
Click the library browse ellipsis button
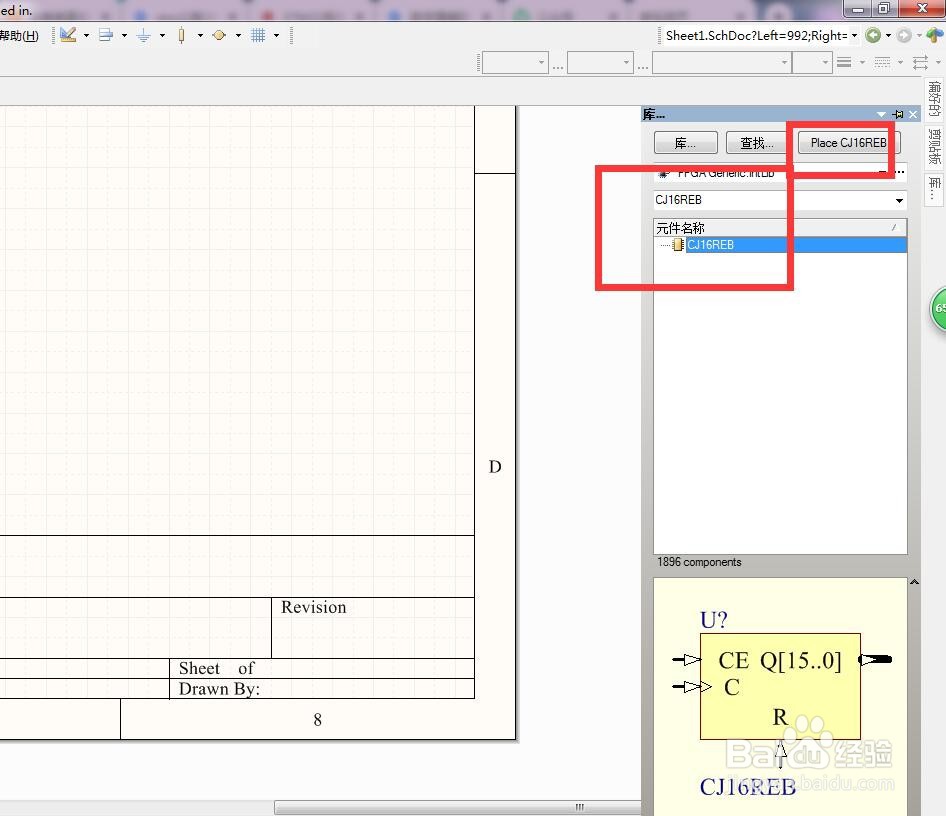tap(900, 172)
